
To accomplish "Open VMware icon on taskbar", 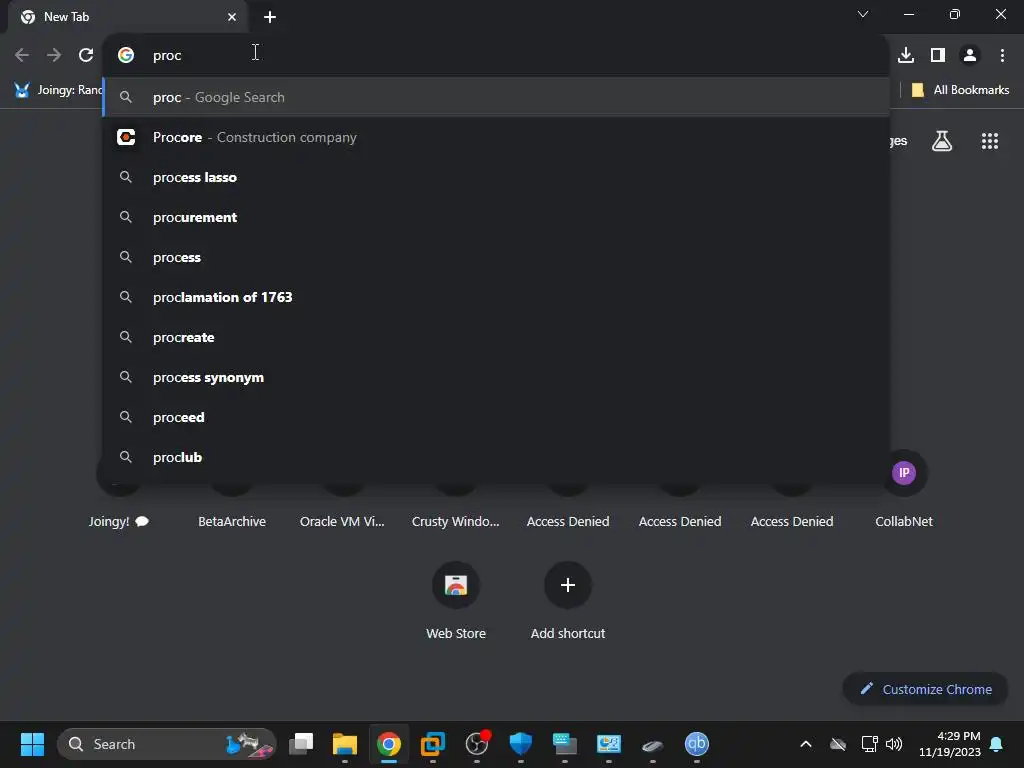I will pyautogui.click(x=432, y=744).
